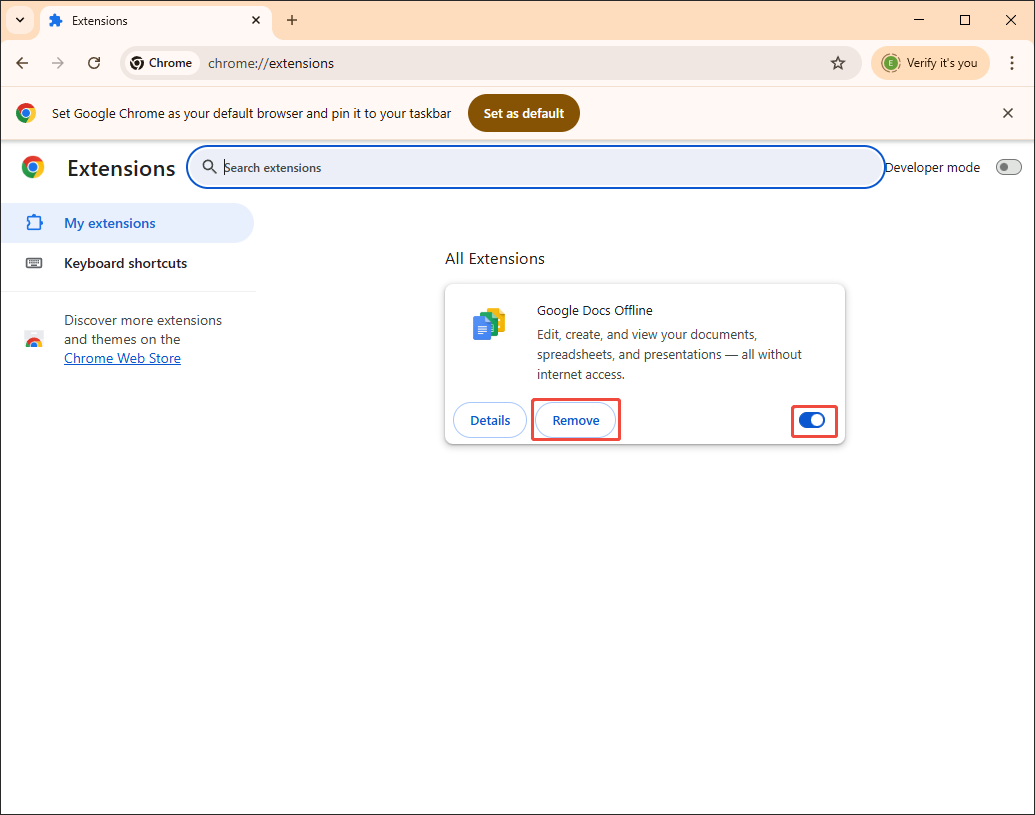Click the Verify it's you profile button
This screenshot has width=1035, height=815.
click(x=930, y=62)
